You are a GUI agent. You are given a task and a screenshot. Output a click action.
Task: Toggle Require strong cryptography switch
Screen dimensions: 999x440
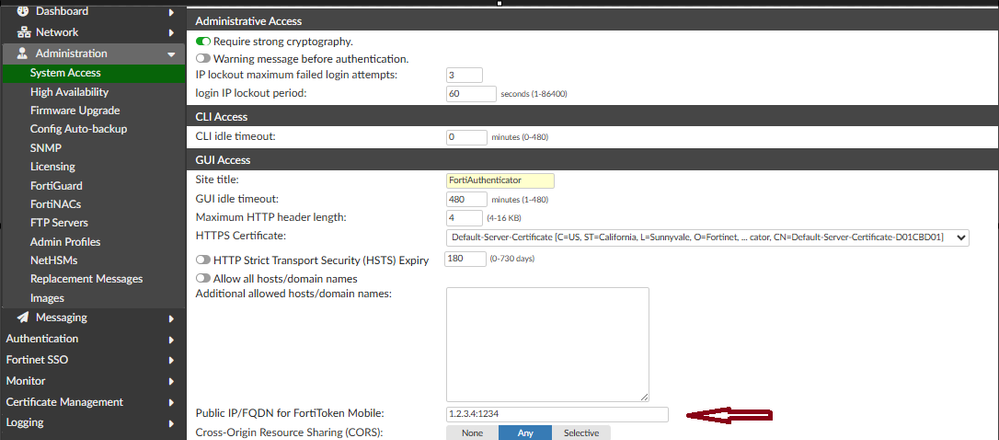[x=203, y=41]
